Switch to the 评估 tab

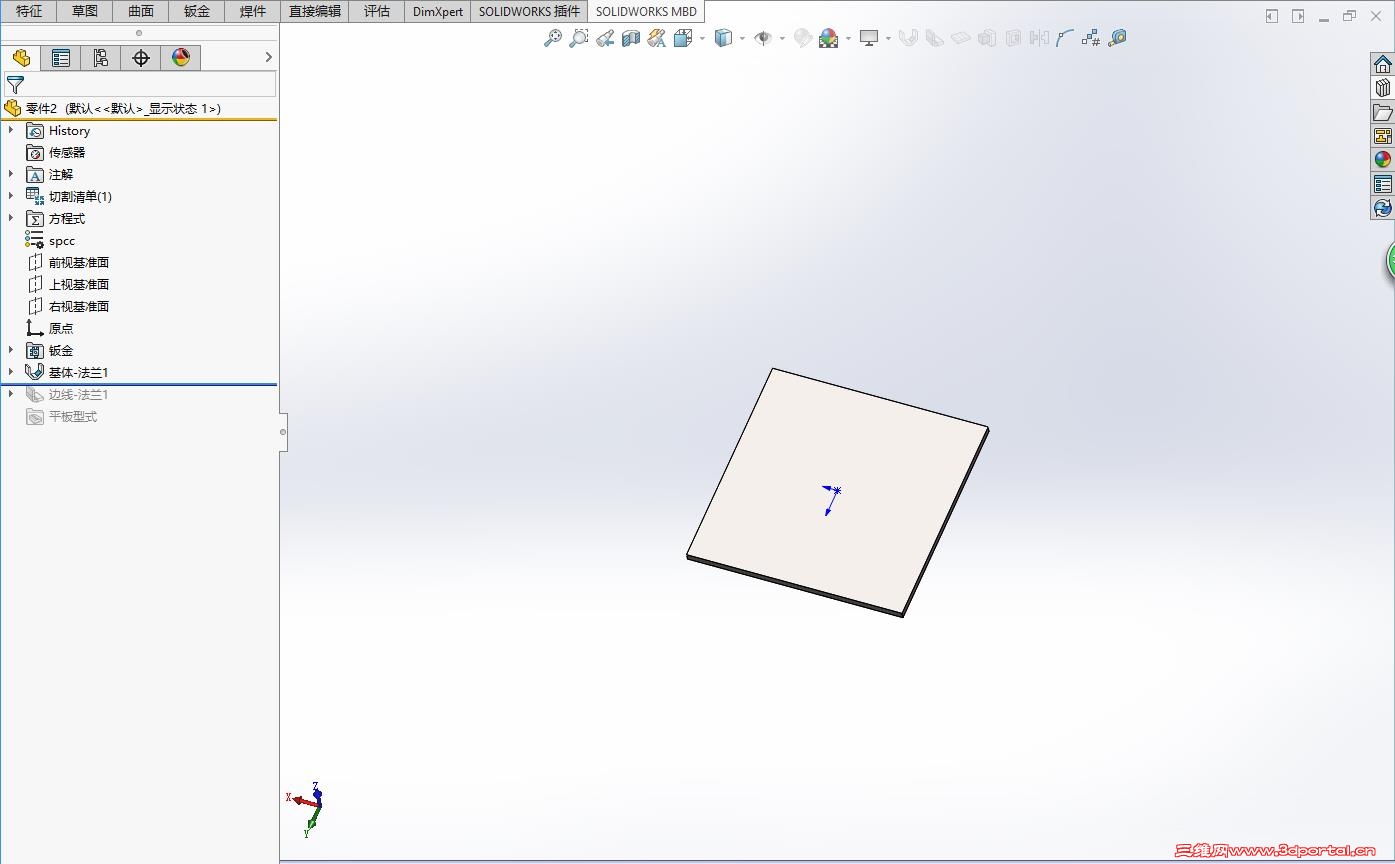377,11
